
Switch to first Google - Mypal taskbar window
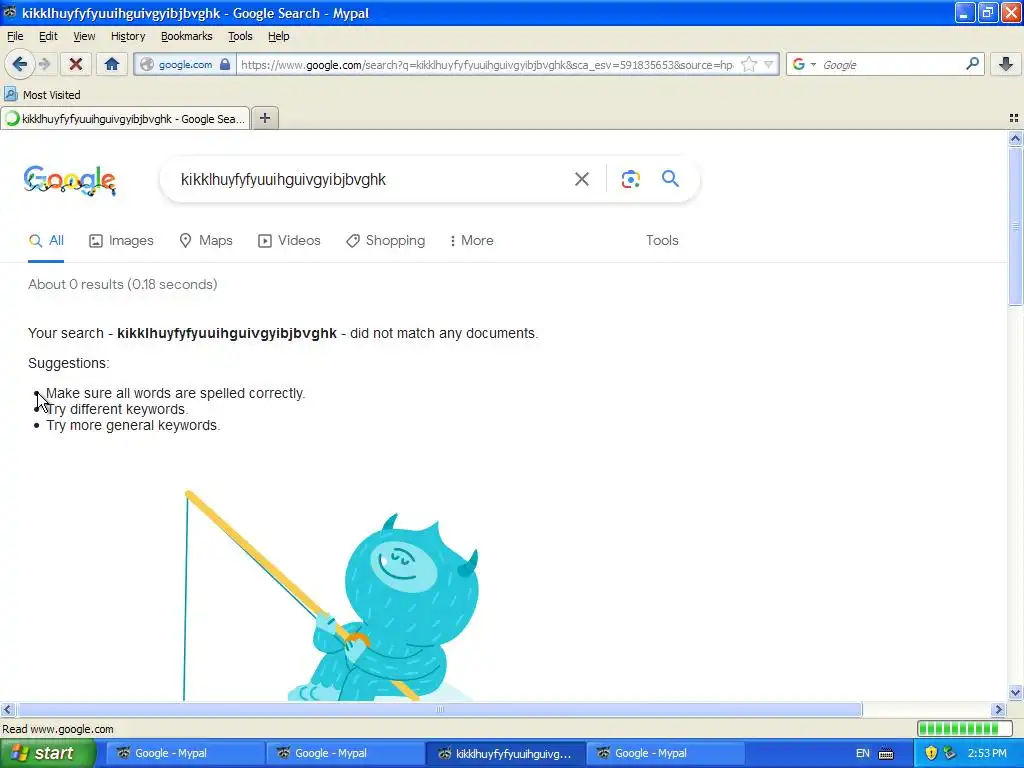pyautogui.click(x=184, y=754)
